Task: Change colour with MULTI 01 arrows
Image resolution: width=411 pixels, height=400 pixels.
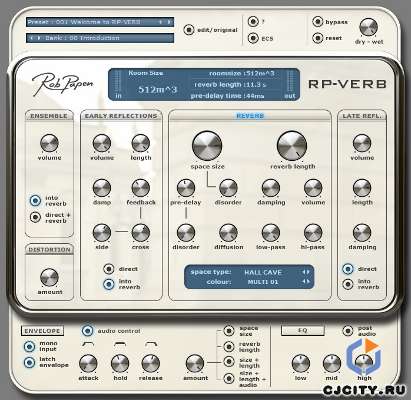Action: 306,282
